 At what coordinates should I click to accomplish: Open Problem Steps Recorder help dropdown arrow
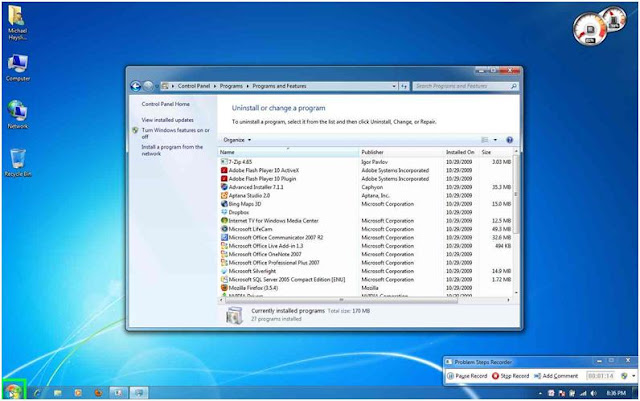pyautogui.click(x=633, y=376)
